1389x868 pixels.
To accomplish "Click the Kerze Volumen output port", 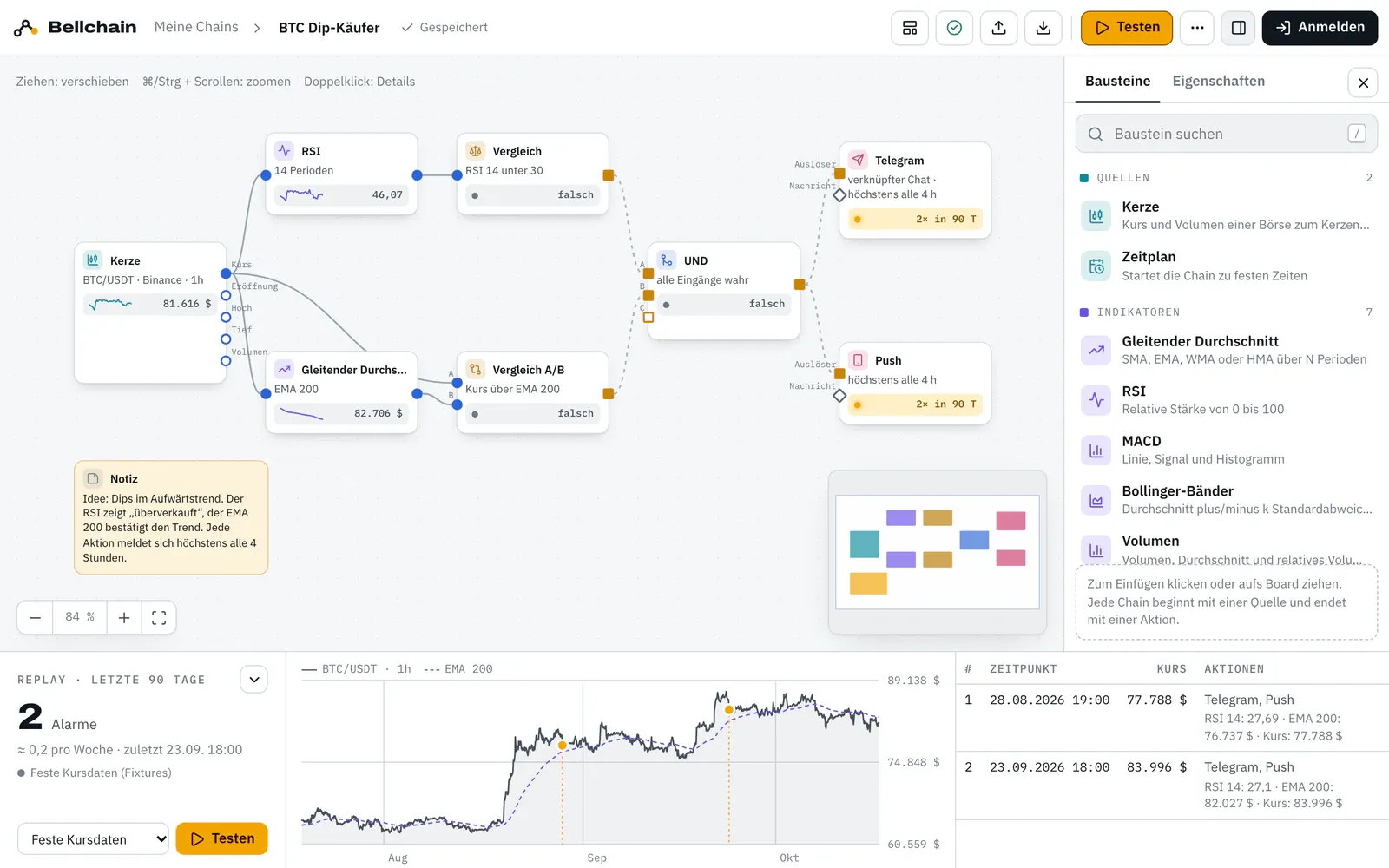I will (x=226, y=361).
